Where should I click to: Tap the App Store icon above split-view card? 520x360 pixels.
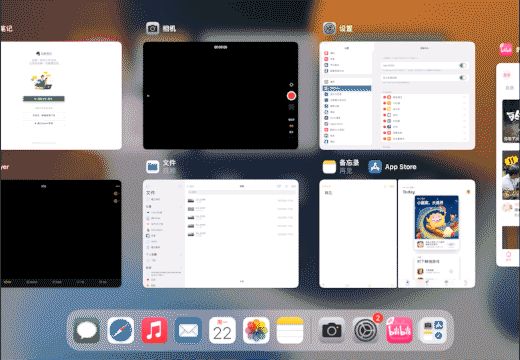point(375,167)
